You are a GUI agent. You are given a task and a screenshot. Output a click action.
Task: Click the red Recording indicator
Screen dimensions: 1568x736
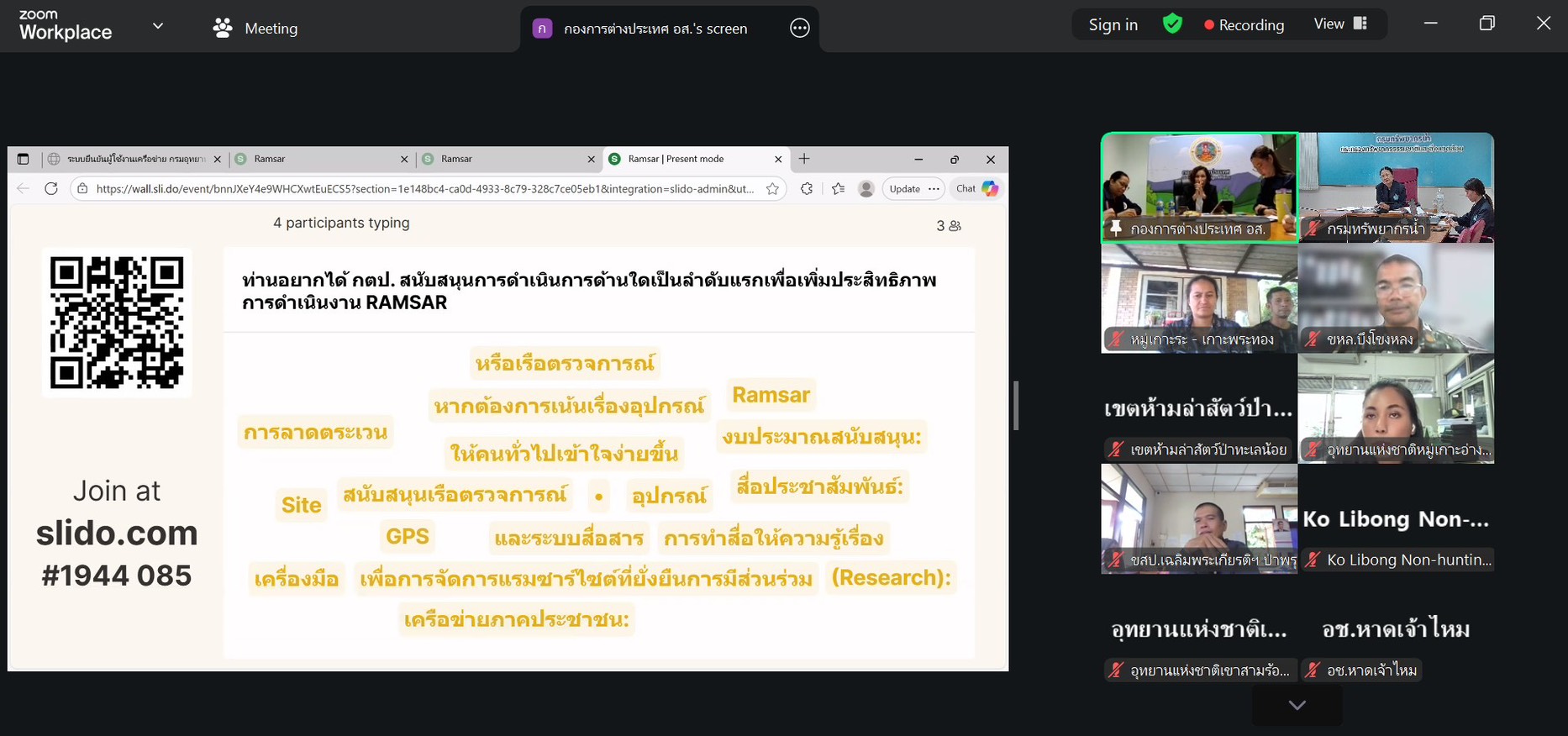coord(1244,25)
